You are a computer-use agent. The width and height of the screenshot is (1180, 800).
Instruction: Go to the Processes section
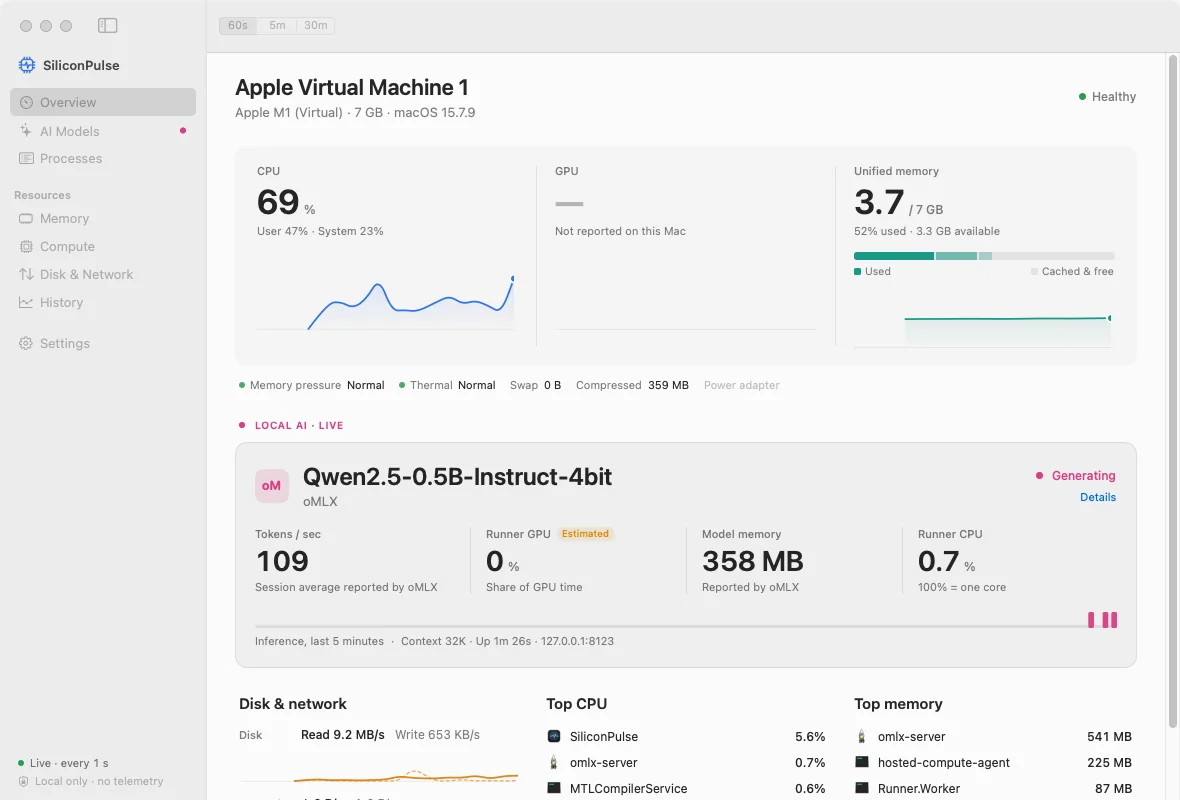click(103, 158)
